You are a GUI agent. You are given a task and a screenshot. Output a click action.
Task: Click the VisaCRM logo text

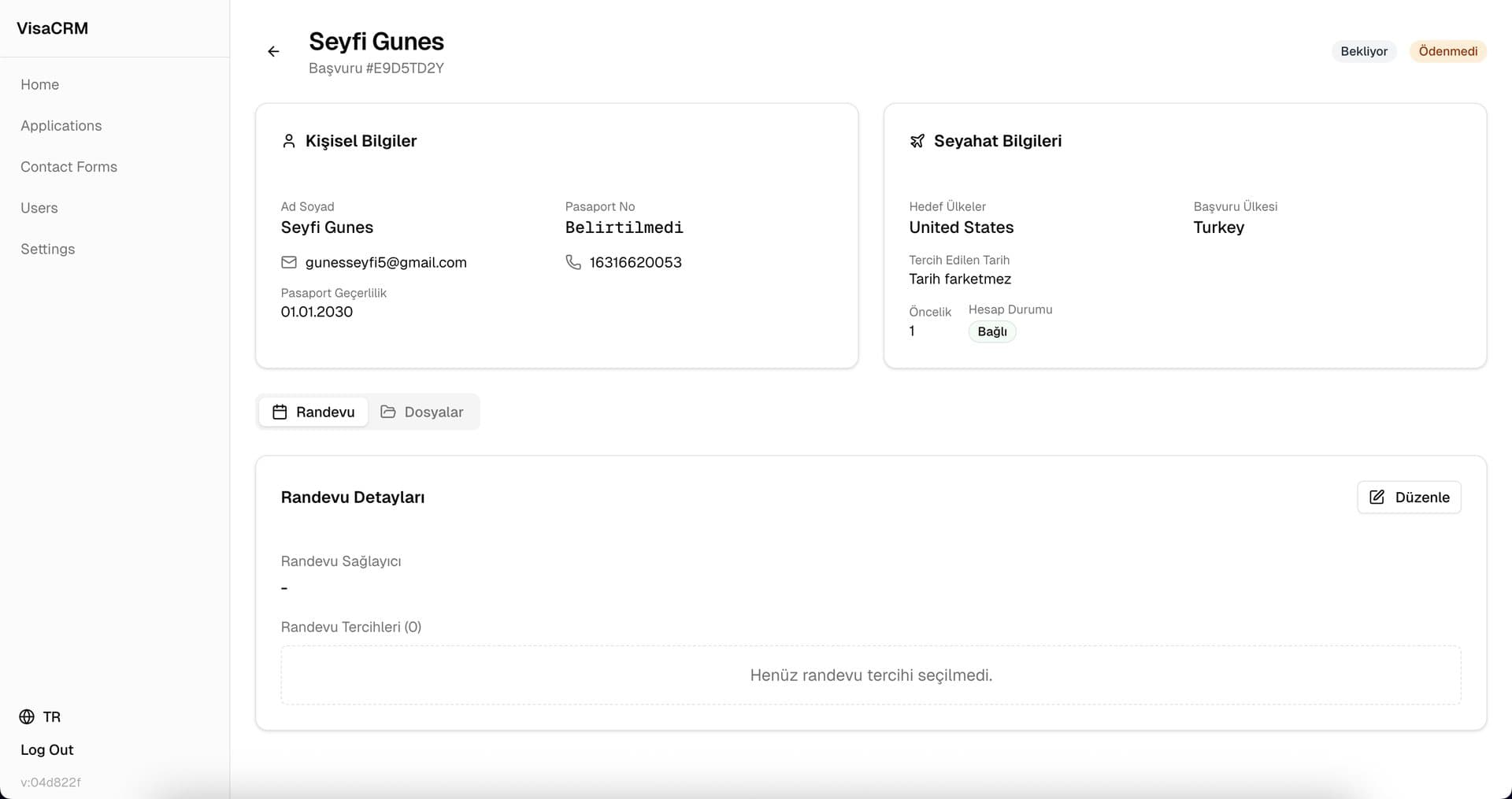point(53,28)
